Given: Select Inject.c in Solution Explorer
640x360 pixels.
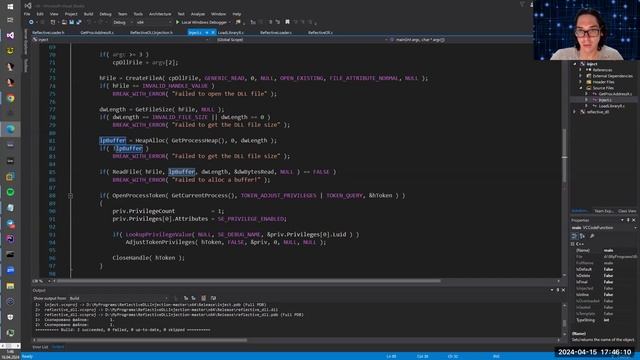Looking at the screenshot, I should (x=605, y=100).
